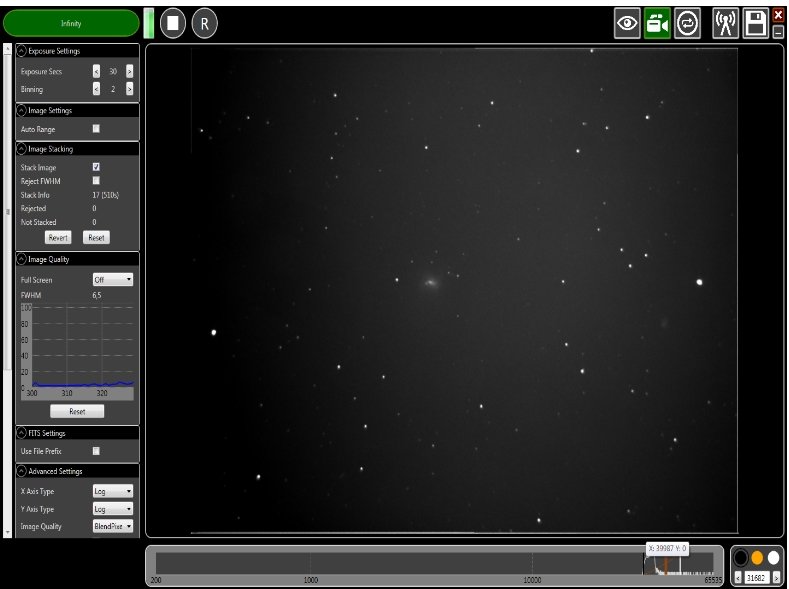Open the Y Axis Type dropdown
The image size is (789, 589).
tap(113, 509)
